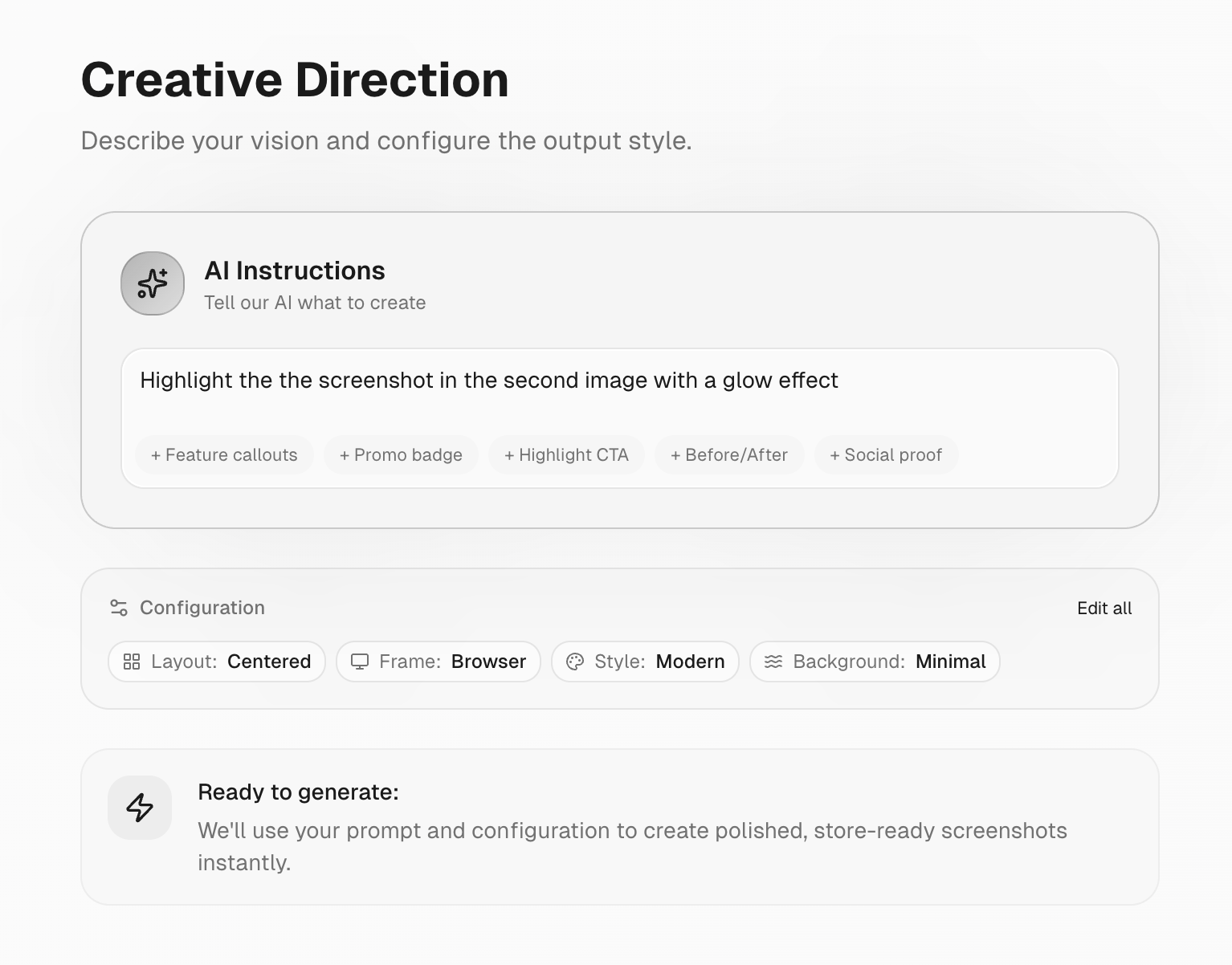Click the Configuration section header
Image resolution: width=1232 pixels, height=965 pixels.
(x=202, y=608)
